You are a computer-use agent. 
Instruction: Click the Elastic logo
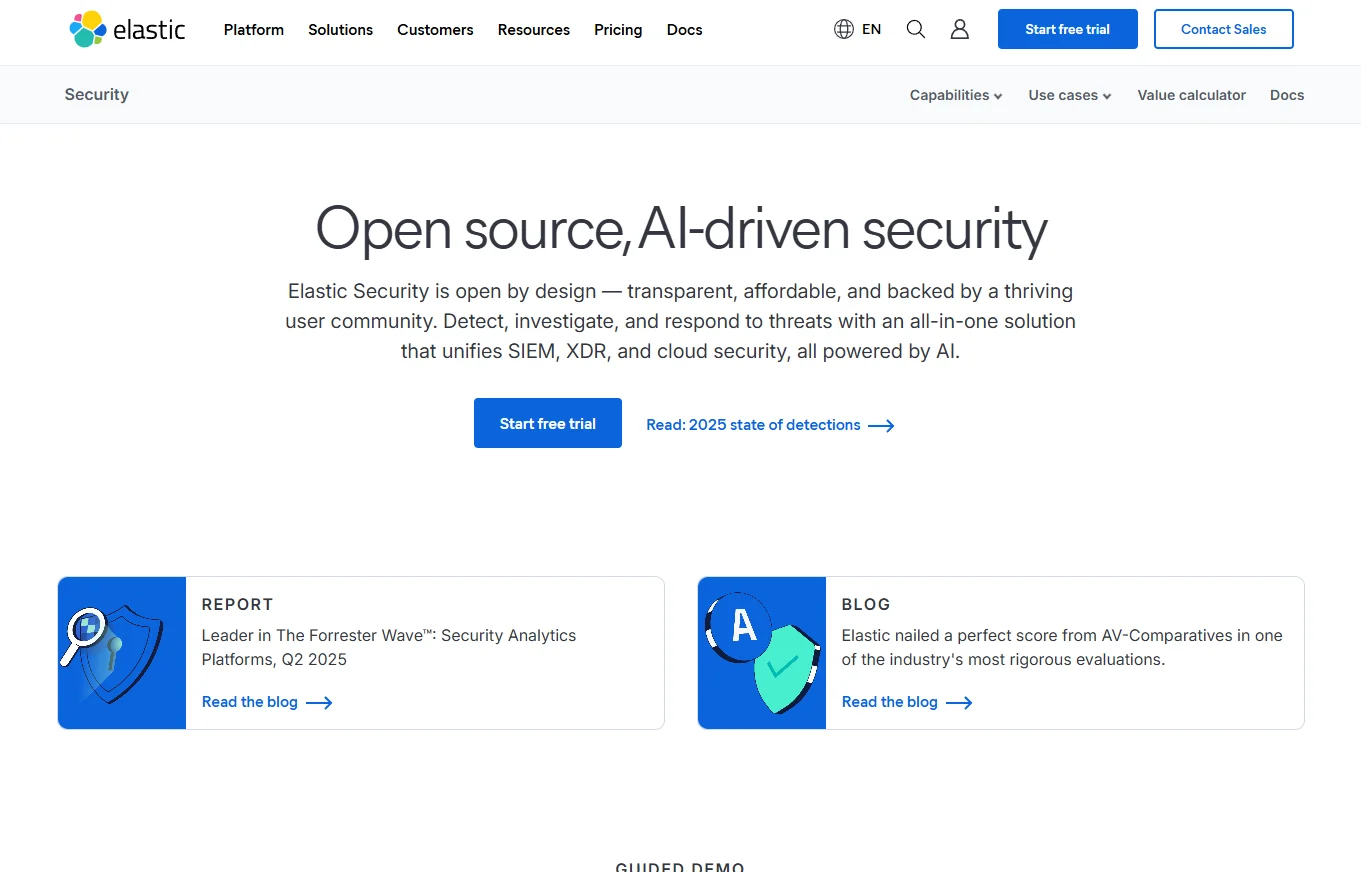[127, 29]
